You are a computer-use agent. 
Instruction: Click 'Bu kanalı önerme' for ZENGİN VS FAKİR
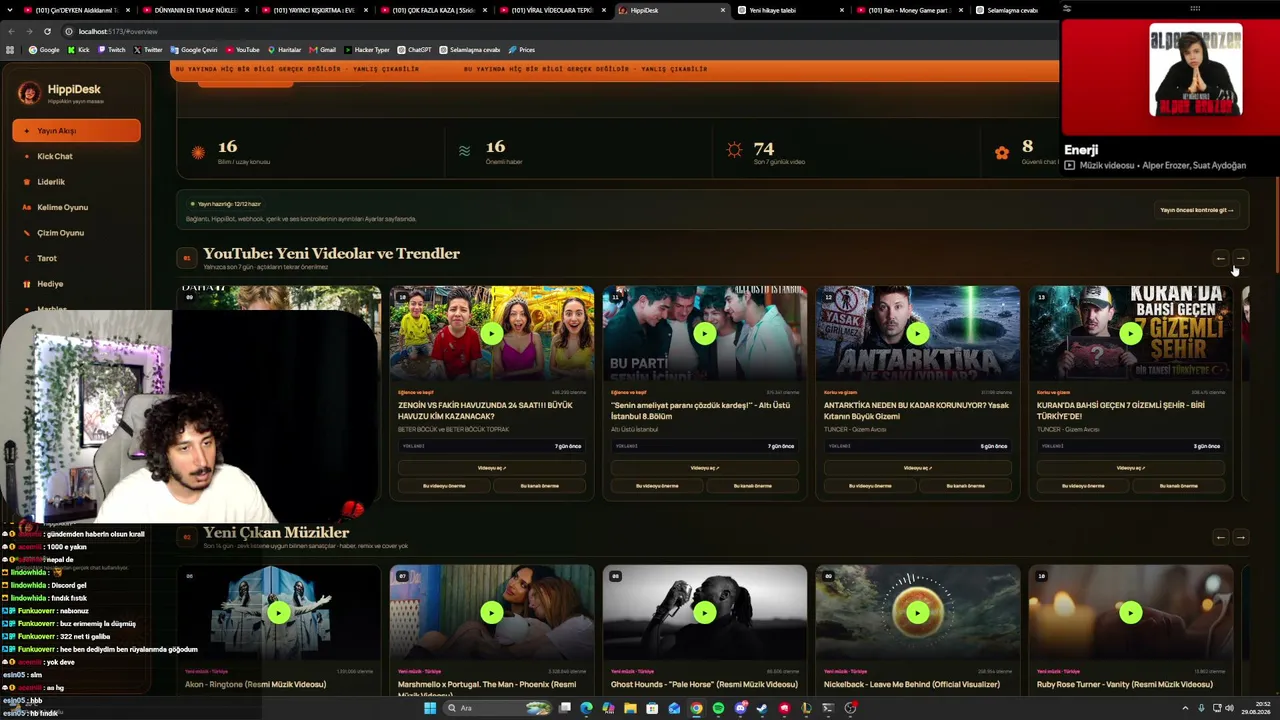click(x=539, y=486)
